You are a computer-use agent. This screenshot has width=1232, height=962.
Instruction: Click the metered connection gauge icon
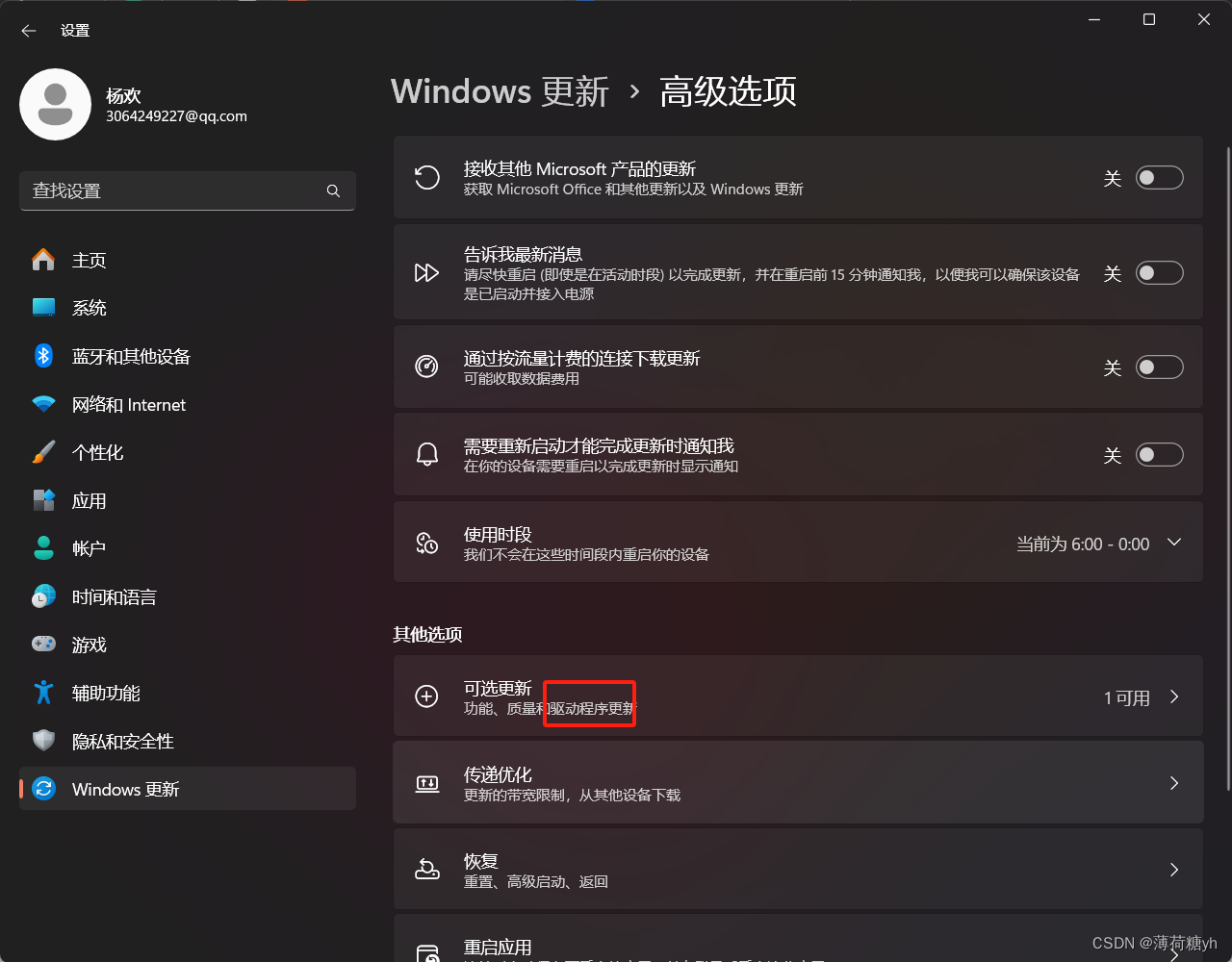426,367
